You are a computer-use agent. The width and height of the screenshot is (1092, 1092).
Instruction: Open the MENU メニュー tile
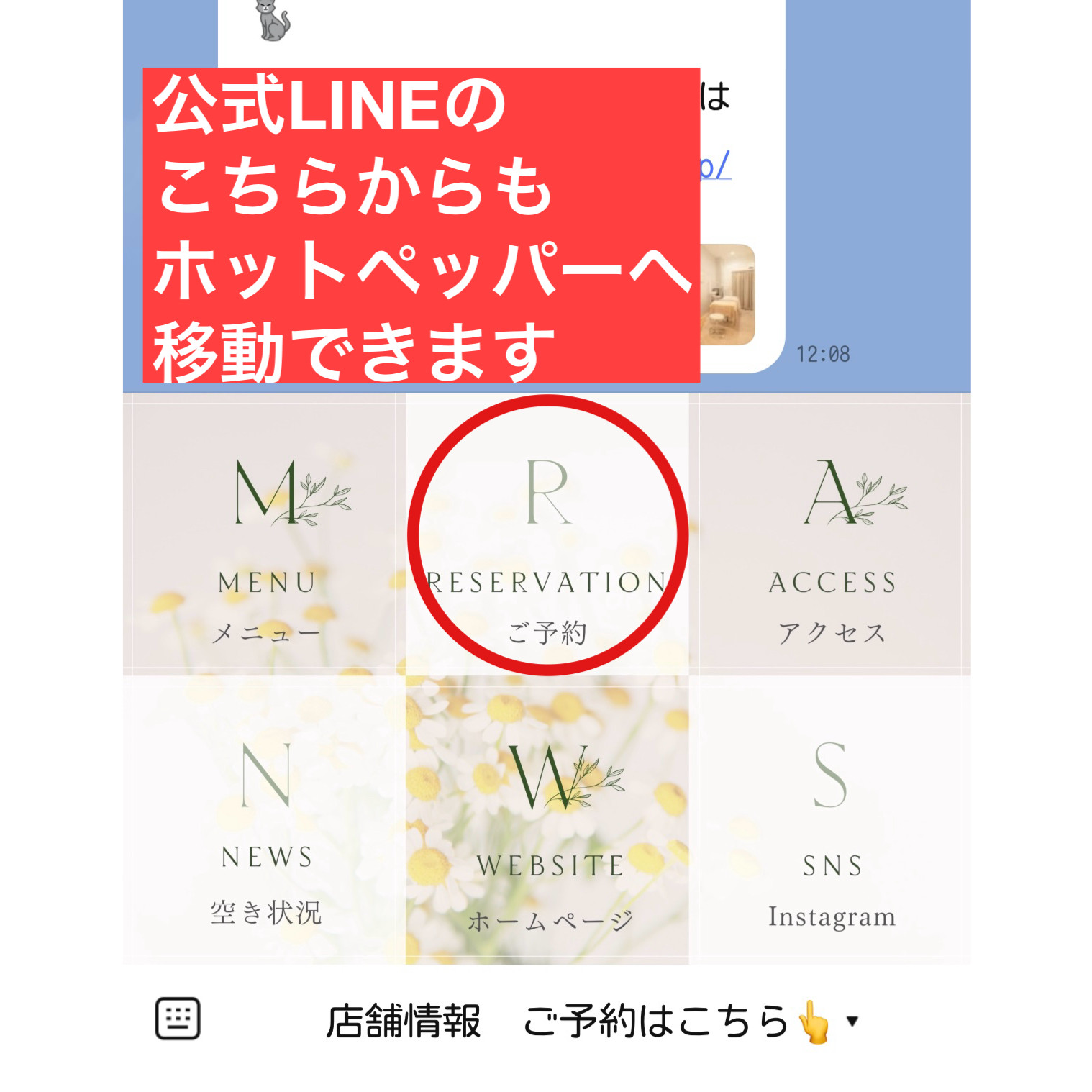[x=264, y=534]
